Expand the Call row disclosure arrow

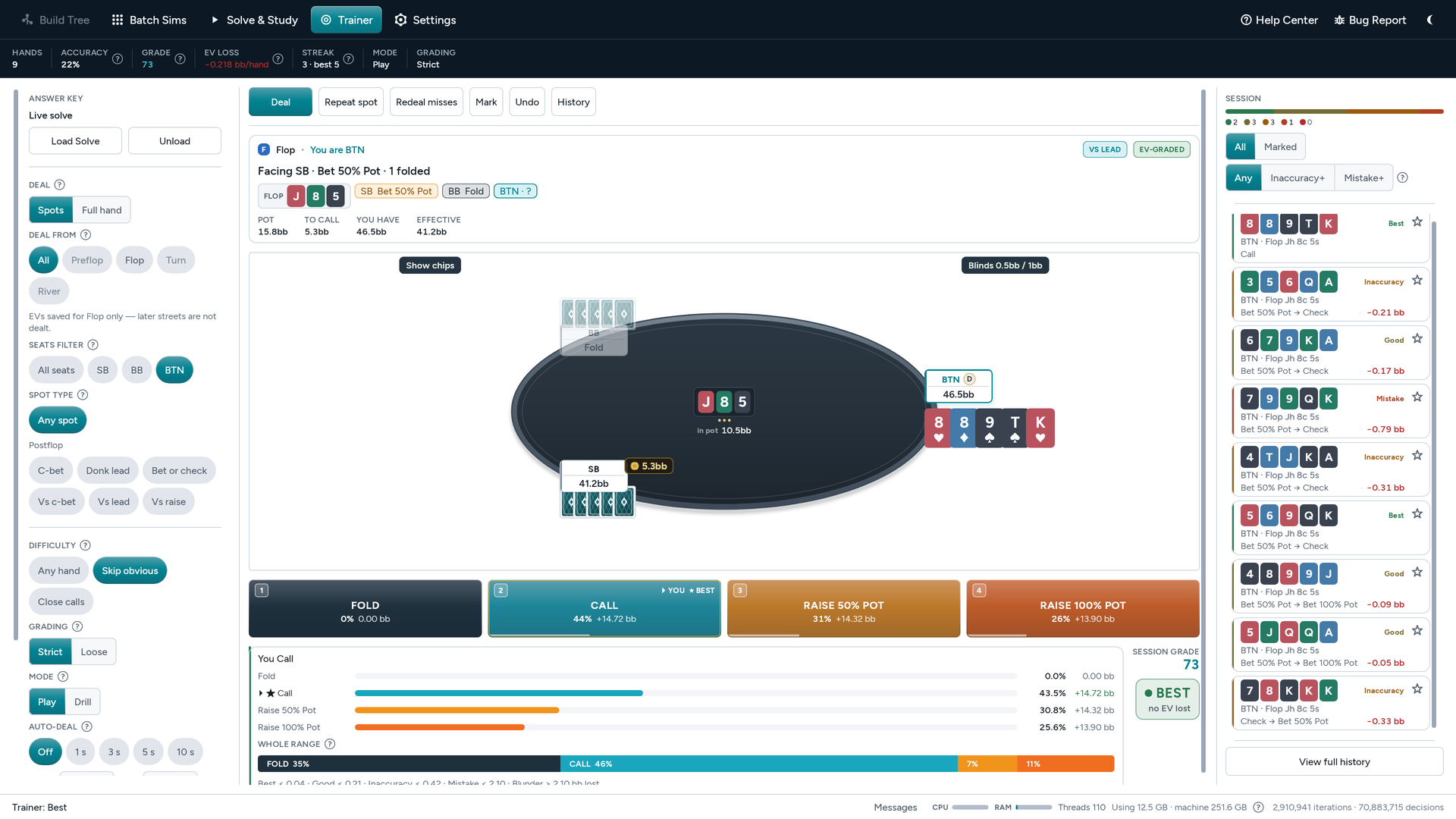point(261,693)
